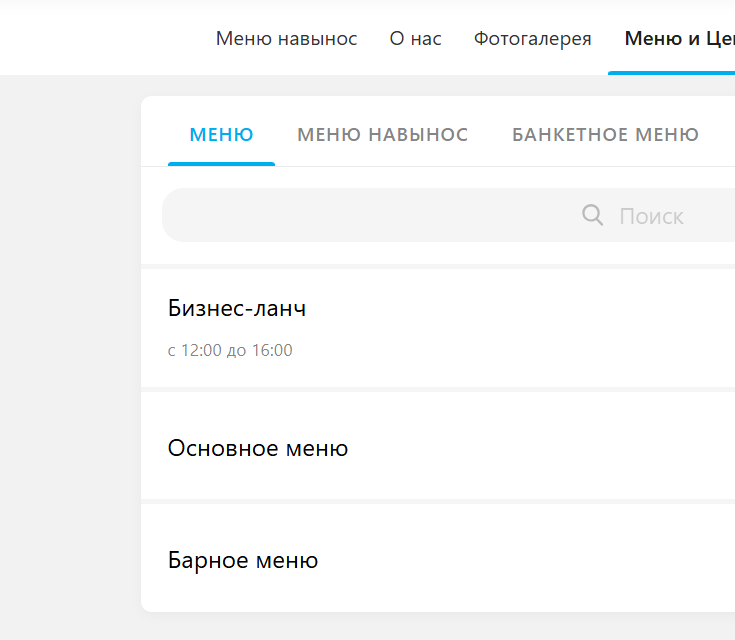The image size is (735, 640).
Task: Click the Барное меню heading text
Action: 243,560
